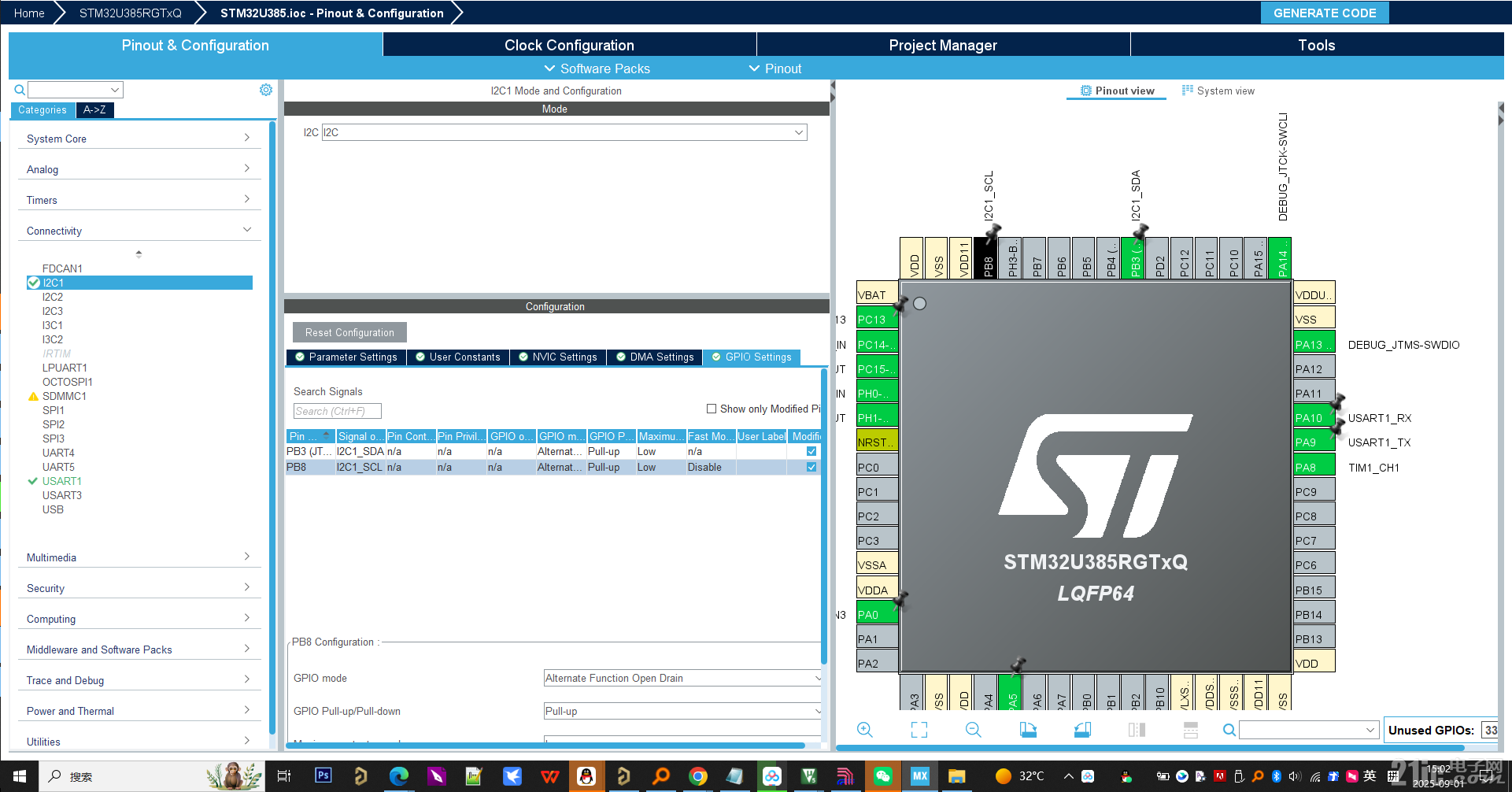Zoom in on the pinout view
1512x792 pixels.
864,730
